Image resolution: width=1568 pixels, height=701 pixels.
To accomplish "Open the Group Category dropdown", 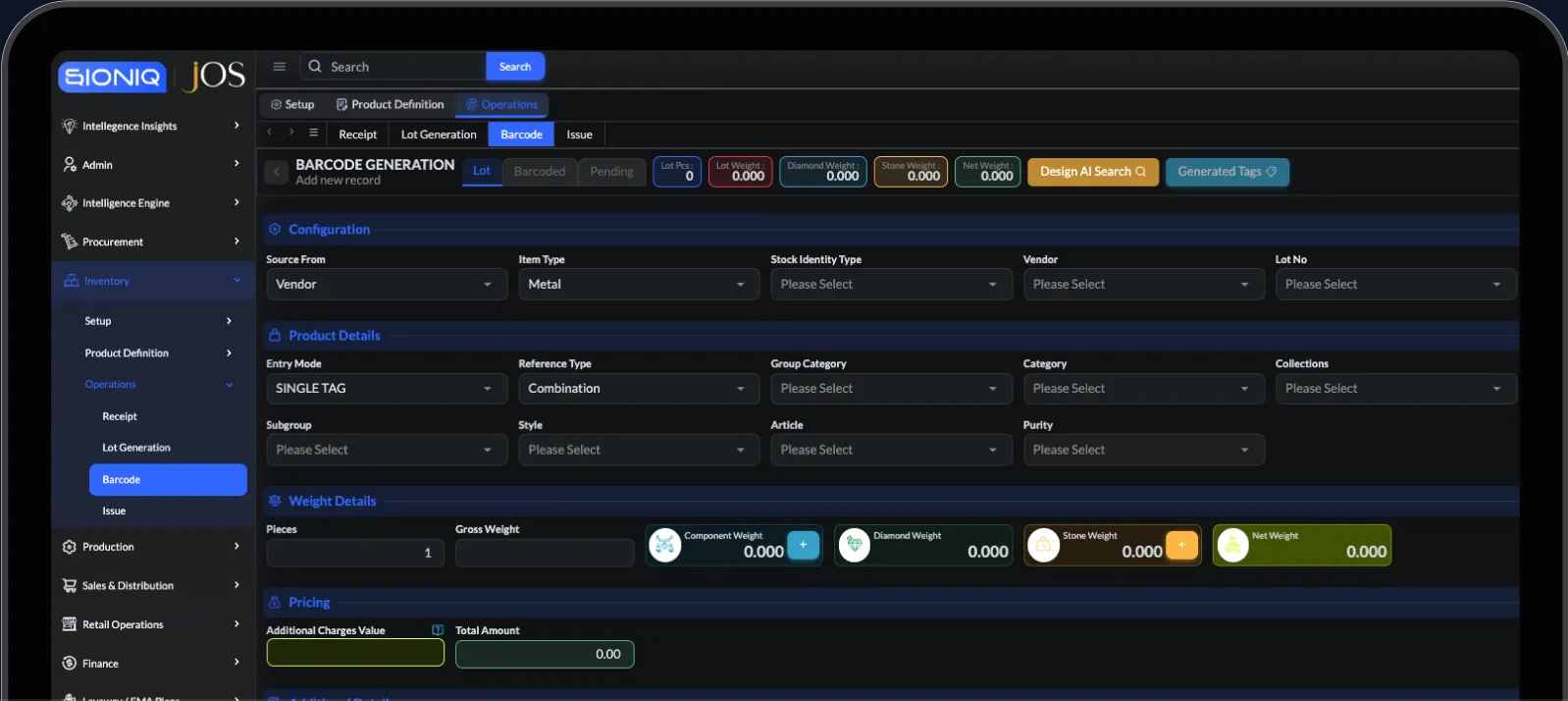I will tap(891, 389).
